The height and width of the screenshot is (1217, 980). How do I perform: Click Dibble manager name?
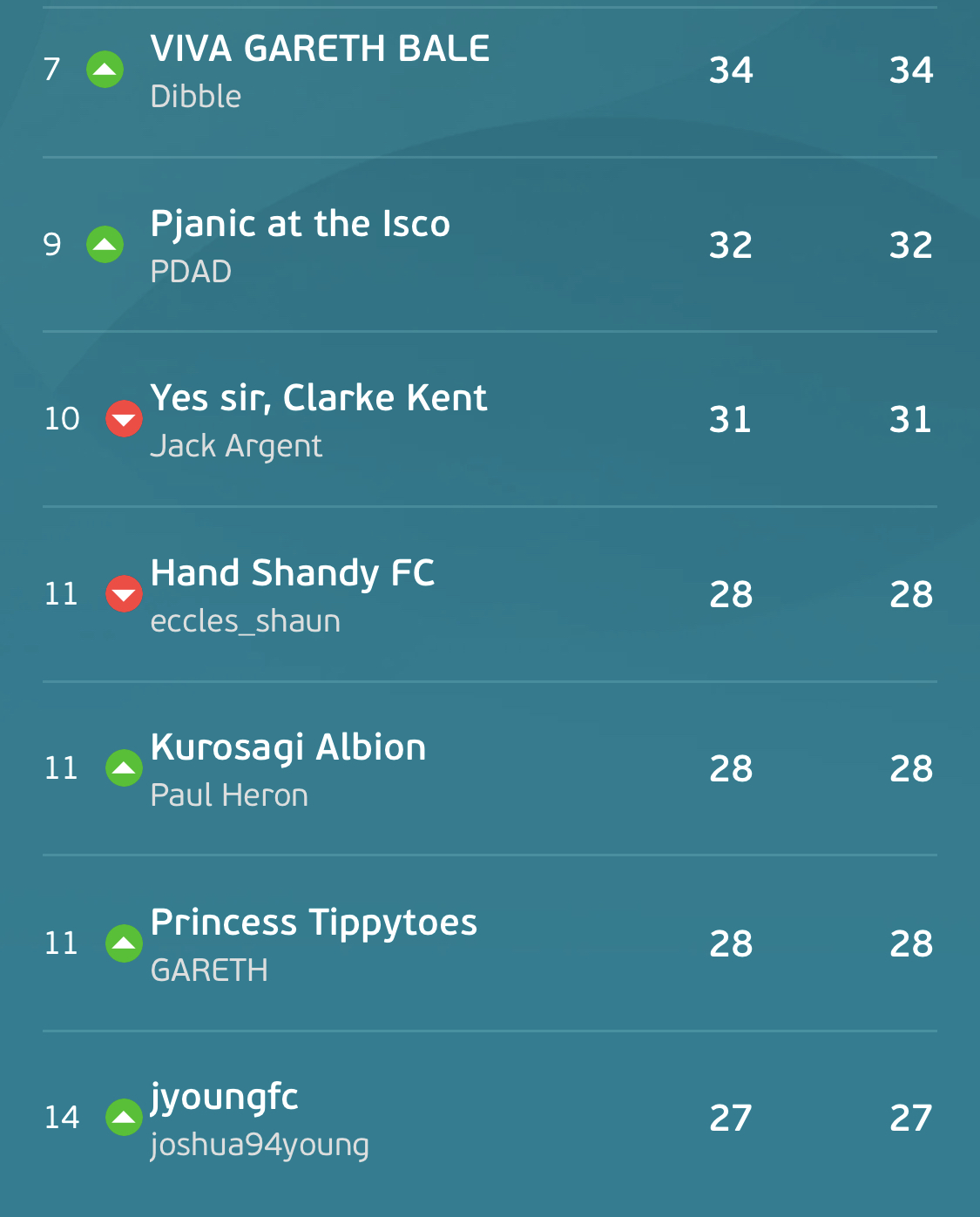point(195,97)
